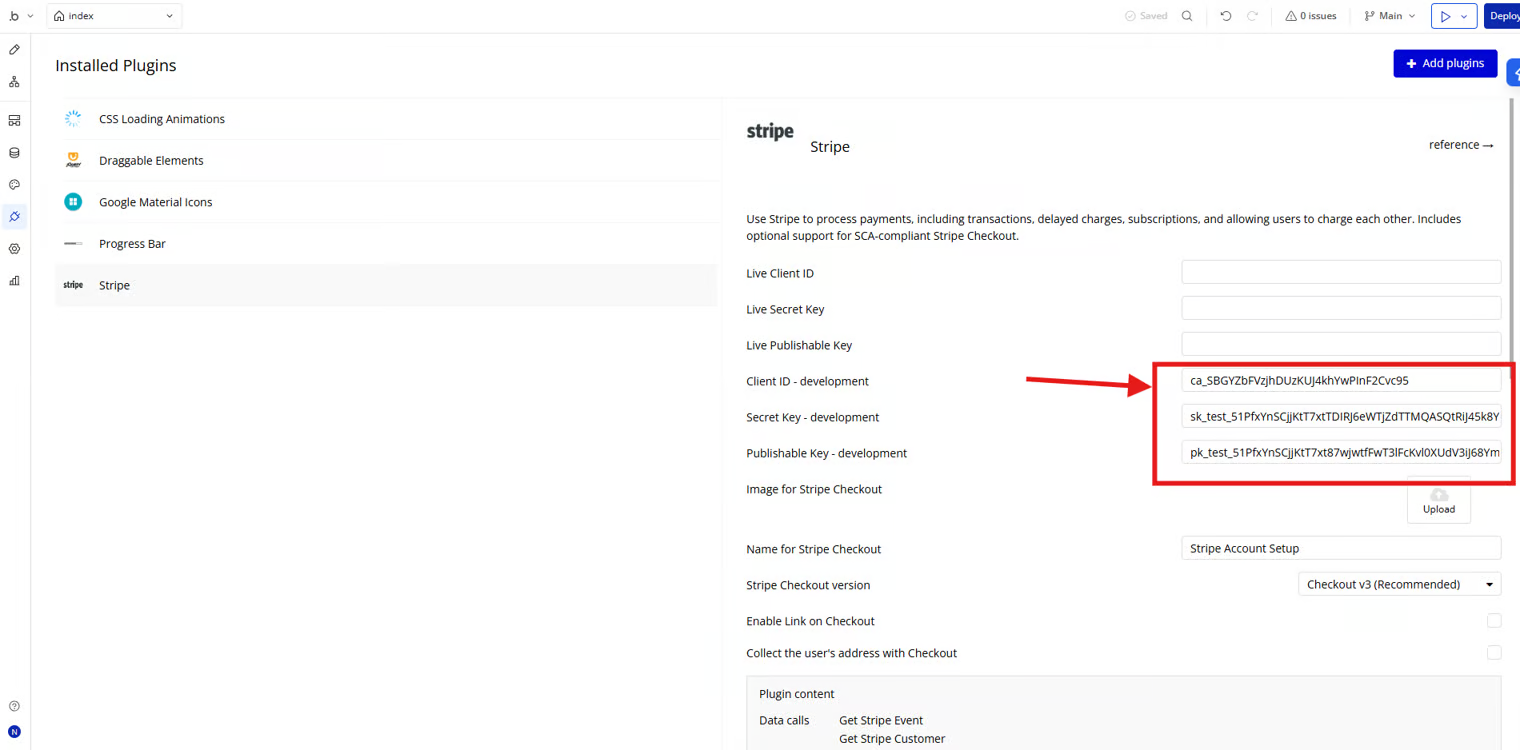Screen dimensions: 1520x750
Task: Open Stripe Checkout version dropdown
Action: point(1399,585)
